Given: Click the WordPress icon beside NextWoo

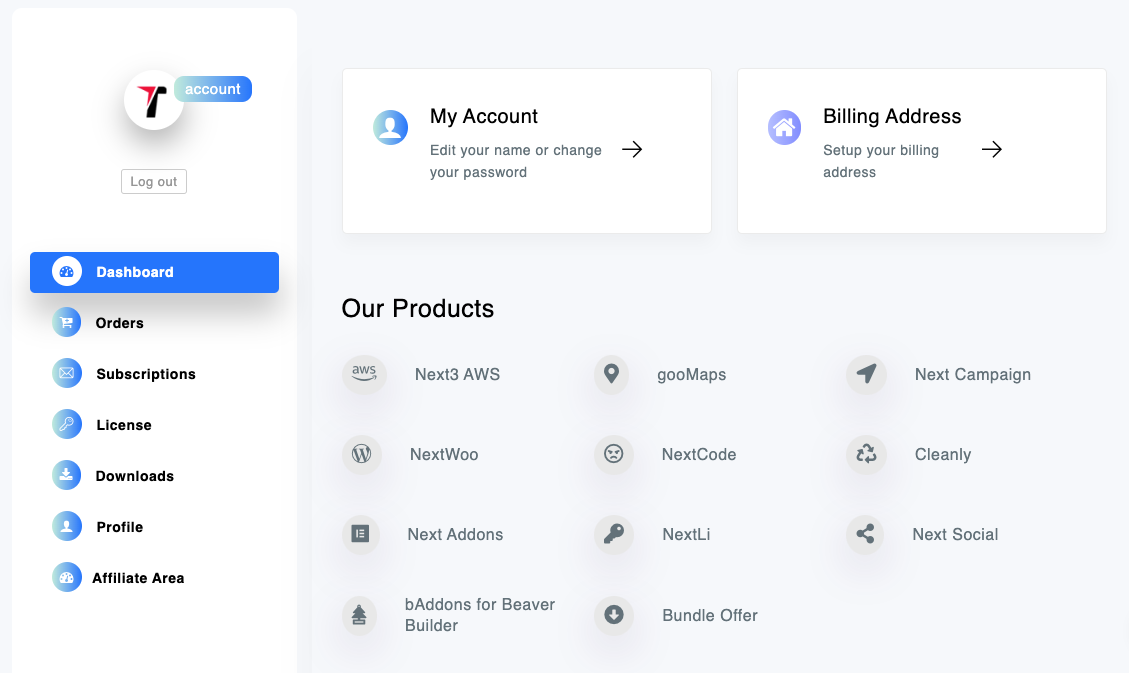Looking at the screenshot, I should (x=361, y=454).
